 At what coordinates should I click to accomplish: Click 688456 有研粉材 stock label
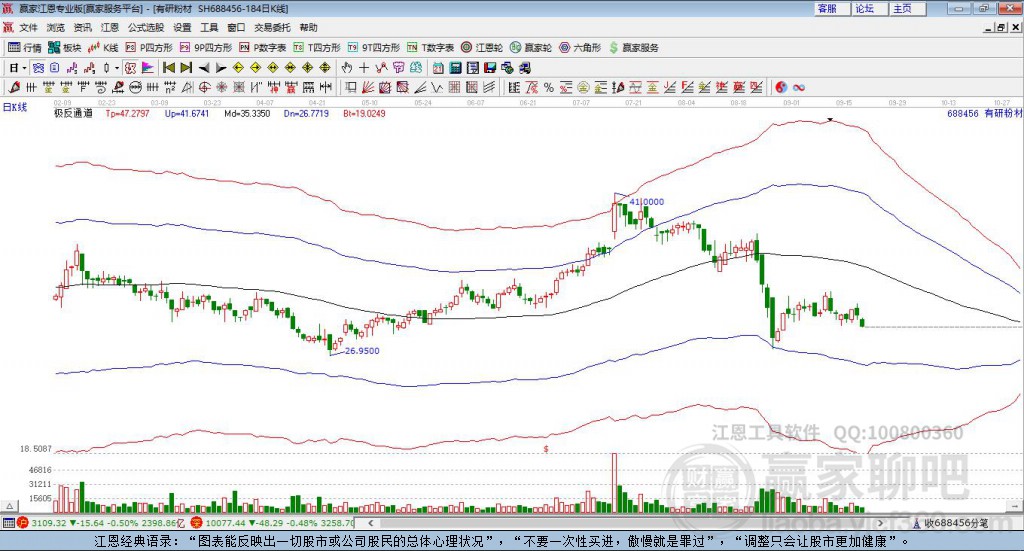(984, 113)
